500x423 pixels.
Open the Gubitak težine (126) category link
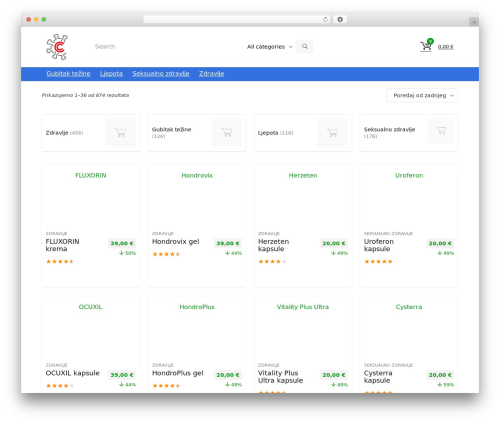(171, 132)
